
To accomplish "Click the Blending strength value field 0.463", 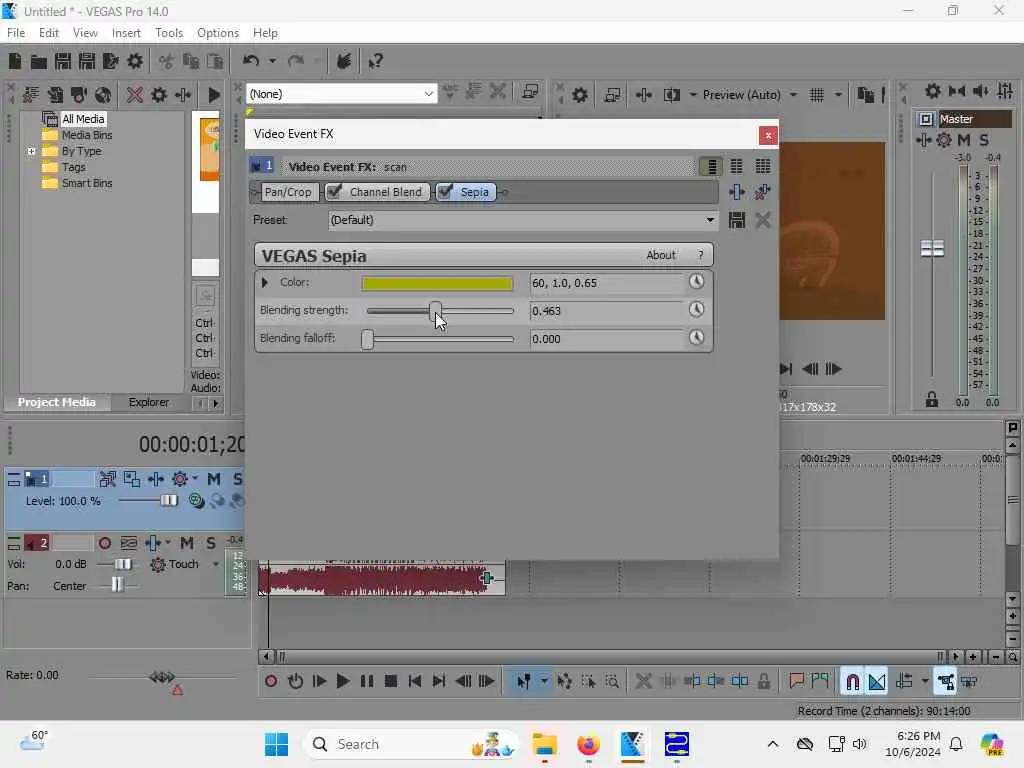I will click(x=605, y=311).
